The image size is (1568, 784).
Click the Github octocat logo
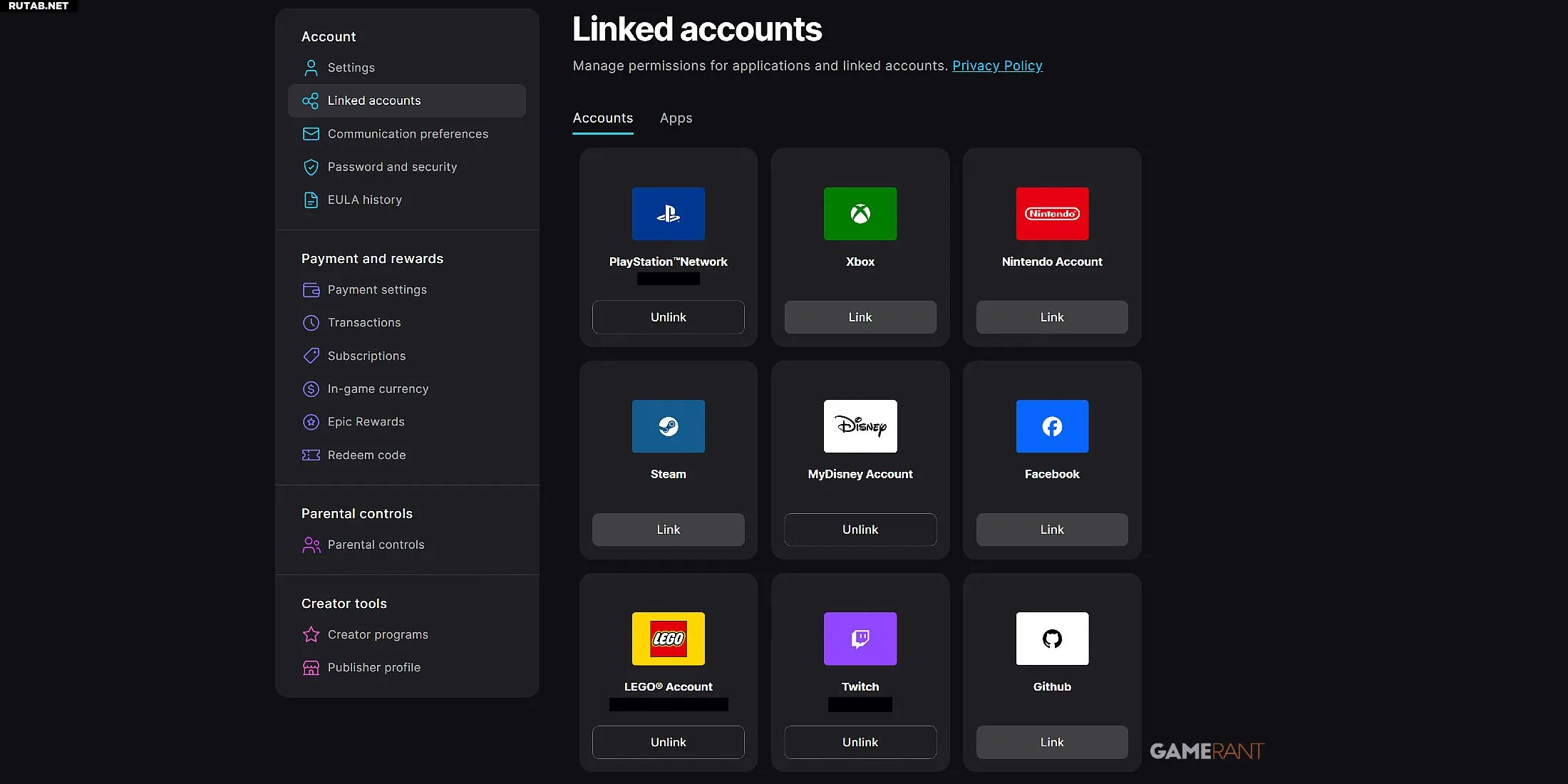(1052, 639)
